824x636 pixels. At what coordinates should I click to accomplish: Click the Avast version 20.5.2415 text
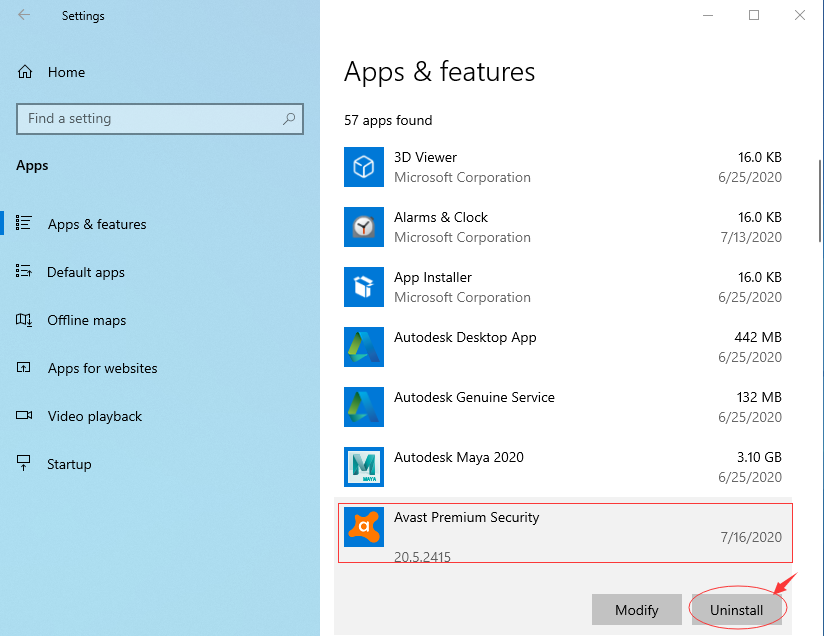pos(423,557)
